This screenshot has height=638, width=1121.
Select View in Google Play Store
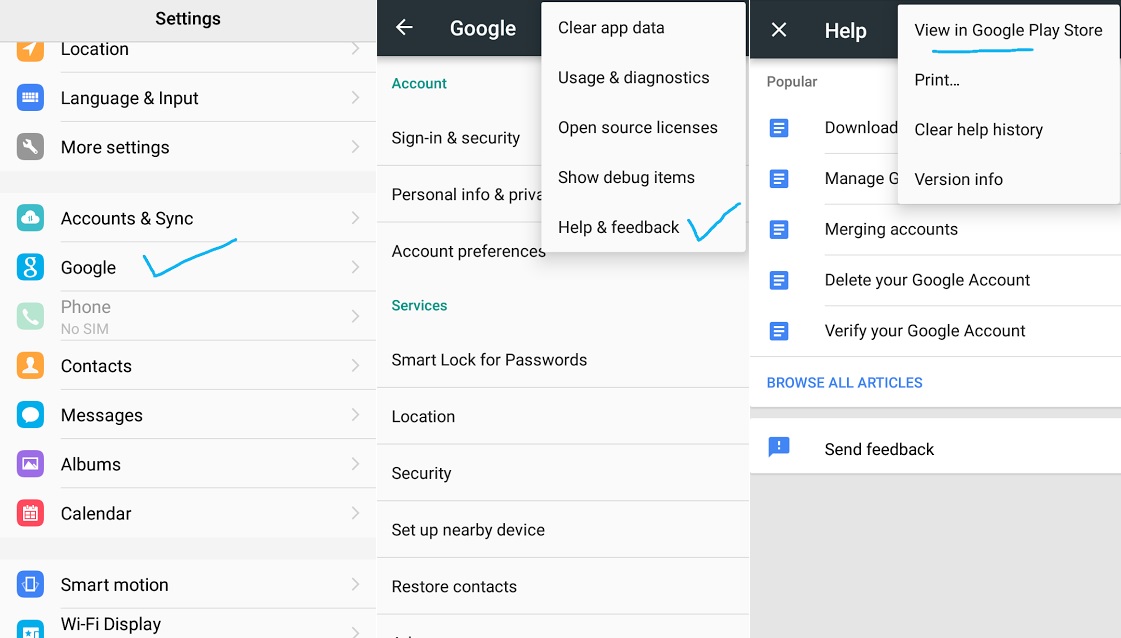pos(1007,30)
